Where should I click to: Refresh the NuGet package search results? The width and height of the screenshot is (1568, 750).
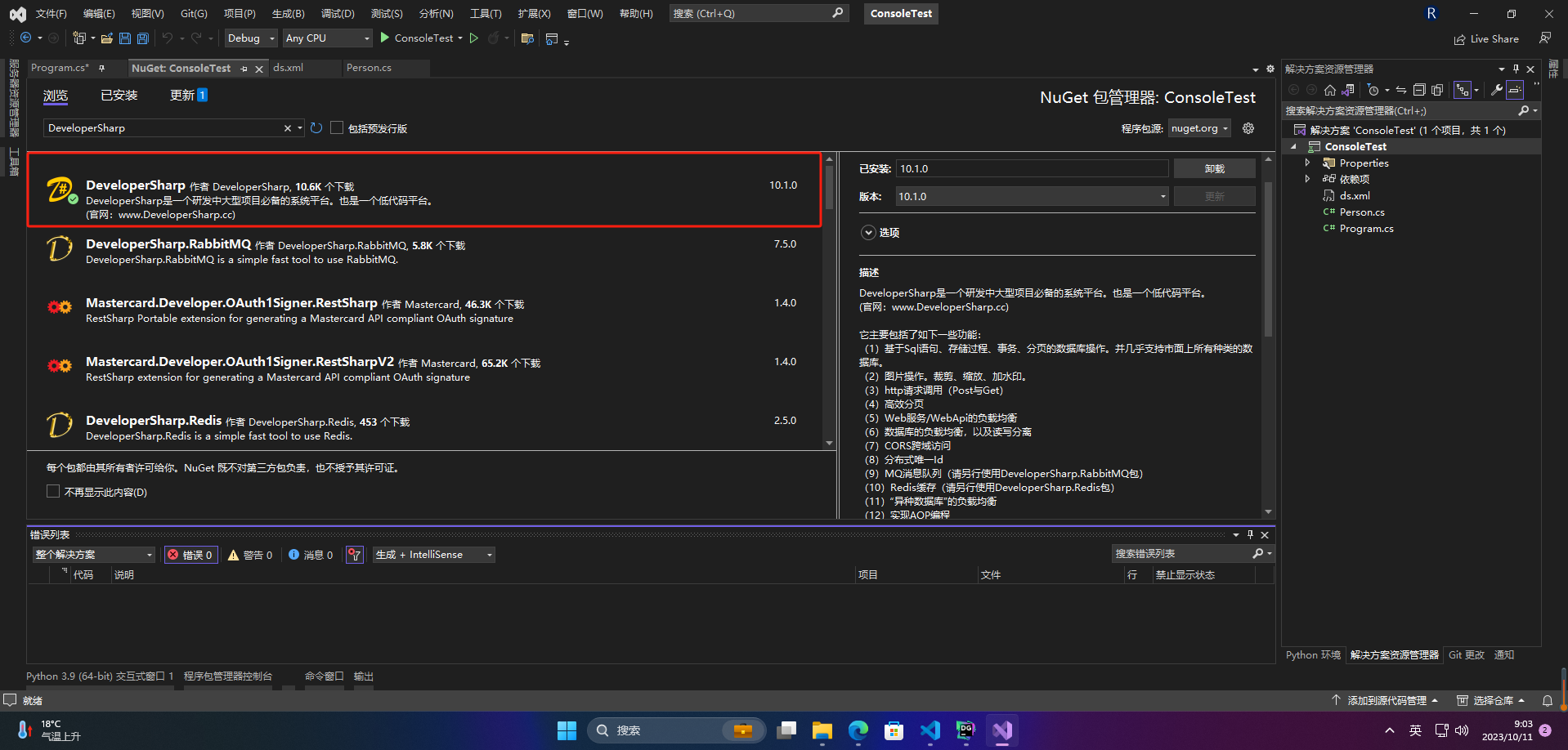316,128
